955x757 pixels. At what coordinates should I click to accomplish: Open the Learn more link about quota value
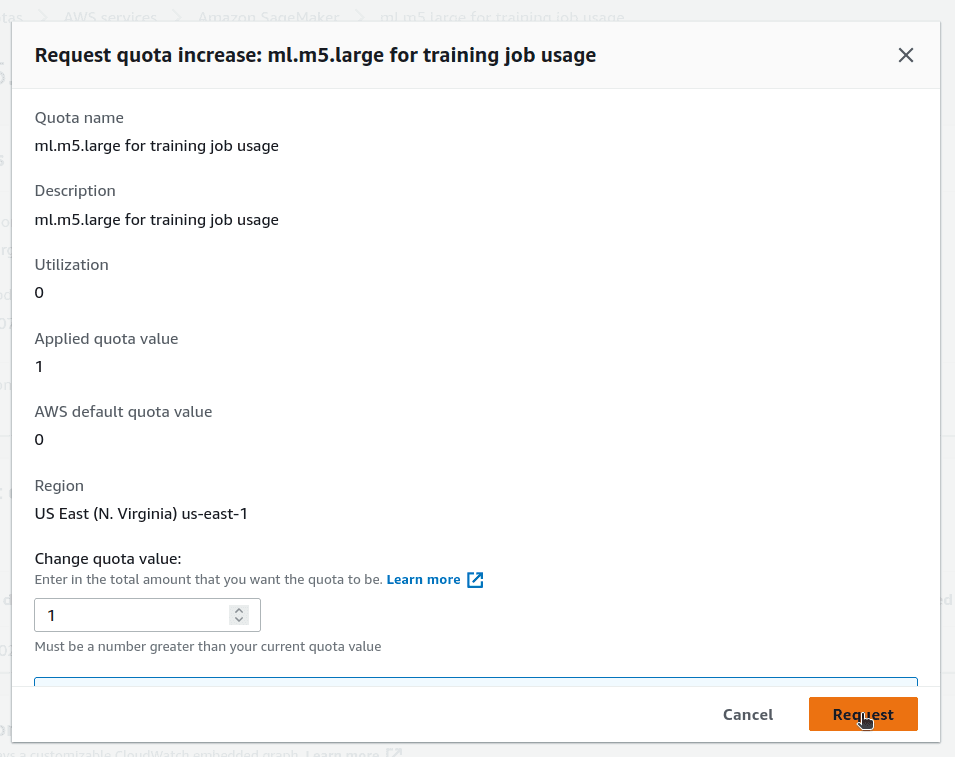423,580
